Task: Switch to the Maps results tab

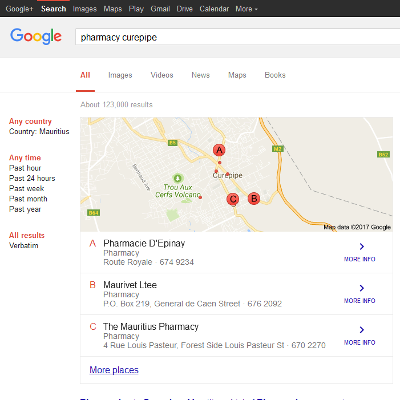Action: point(237,75)
